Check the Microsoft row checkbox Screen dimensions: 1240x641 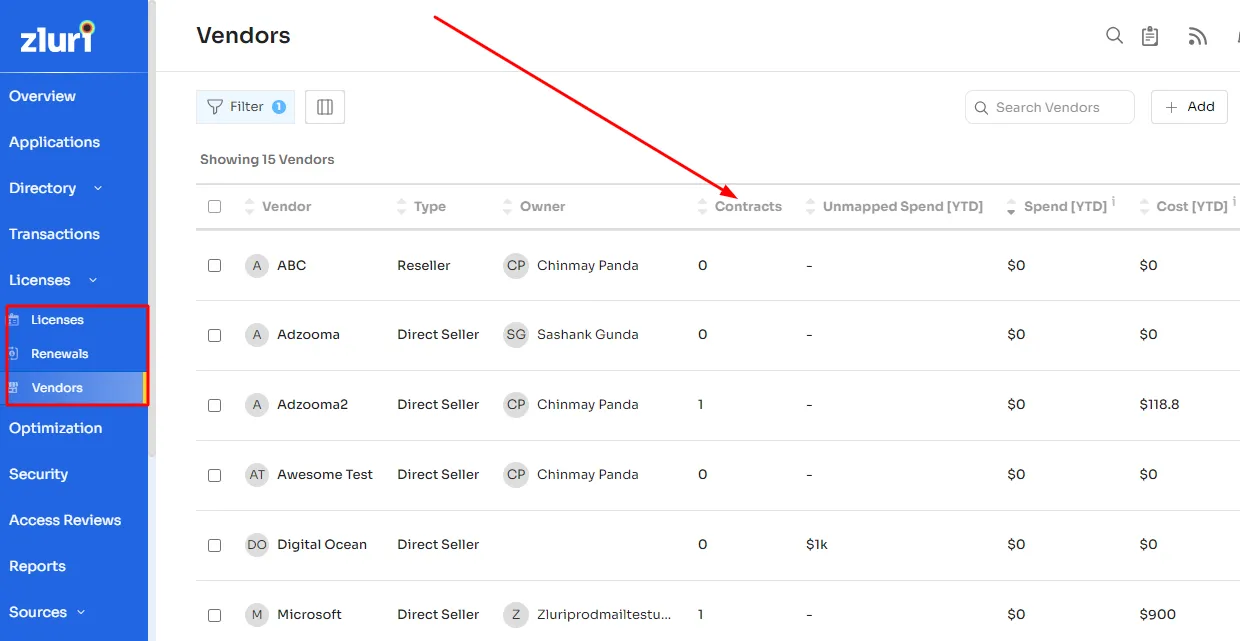[x=214, y=616]
